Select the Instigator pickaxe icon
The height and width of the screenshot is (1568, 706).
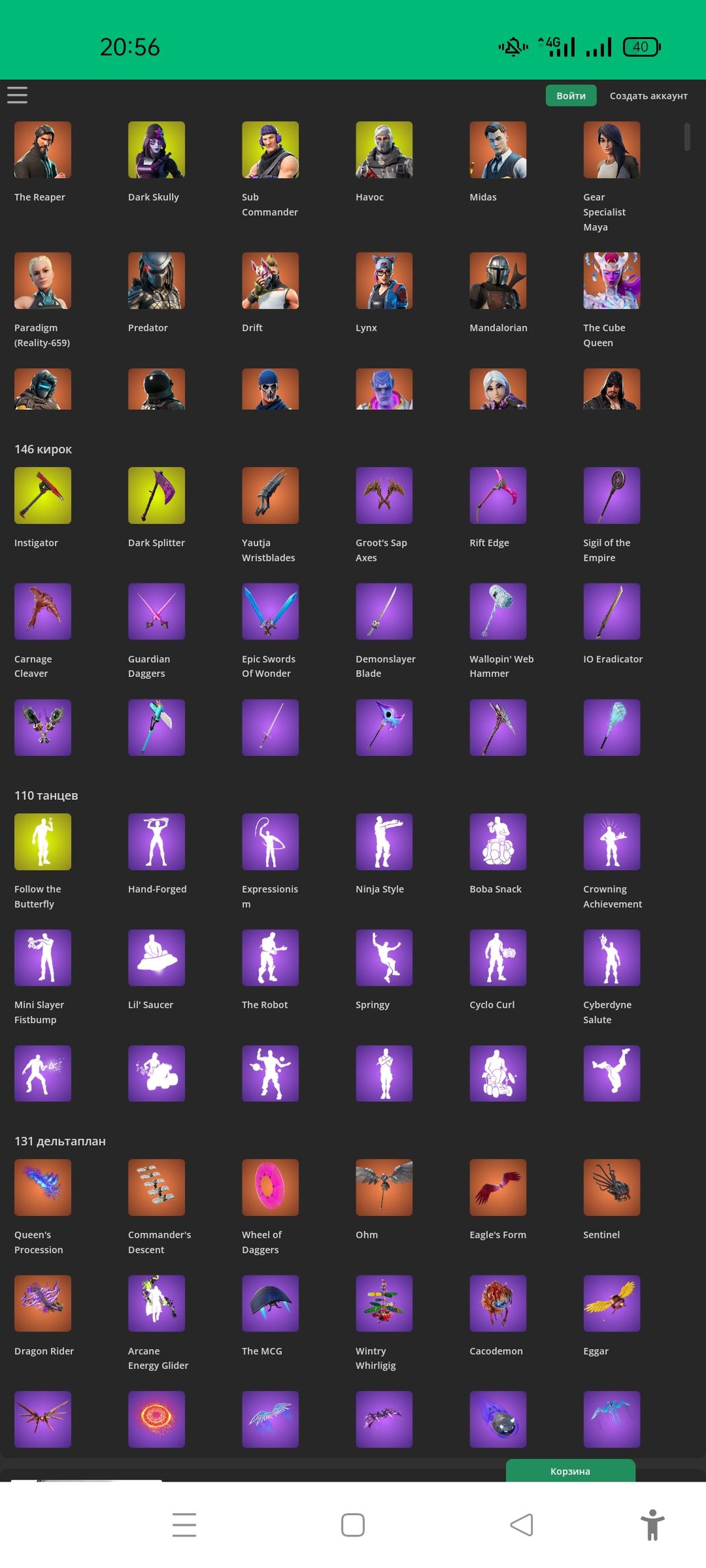click(x=43, y=495)
